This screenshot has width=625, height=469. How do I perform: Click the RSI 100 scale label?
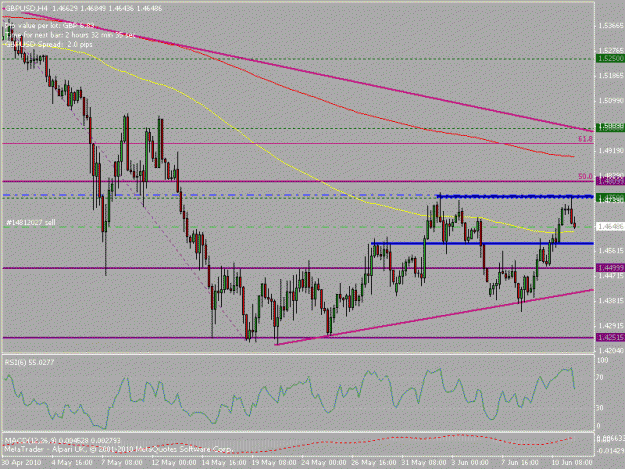pos(602,360)
